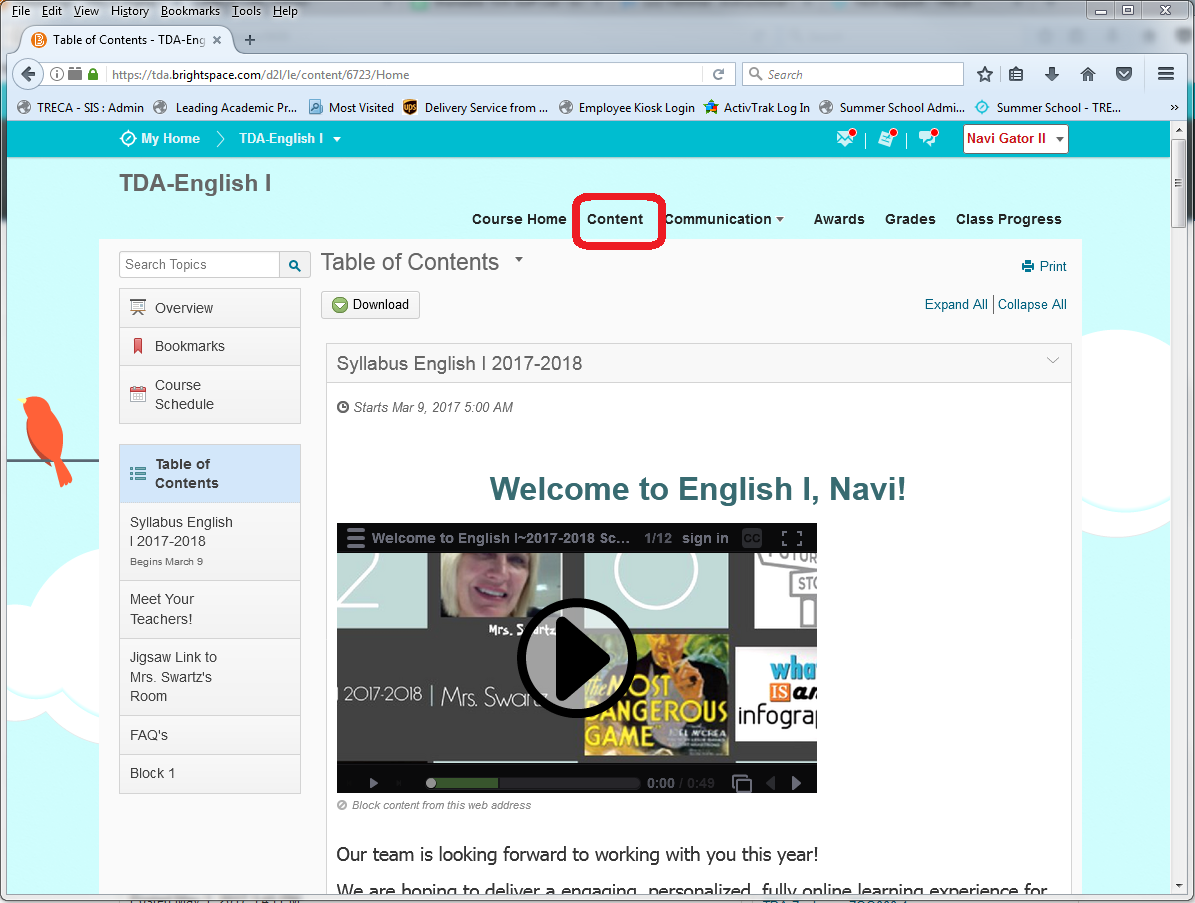1195x903 pixels.
Task: Click the green padlock security icon
Action: click(x=93, y=74)
